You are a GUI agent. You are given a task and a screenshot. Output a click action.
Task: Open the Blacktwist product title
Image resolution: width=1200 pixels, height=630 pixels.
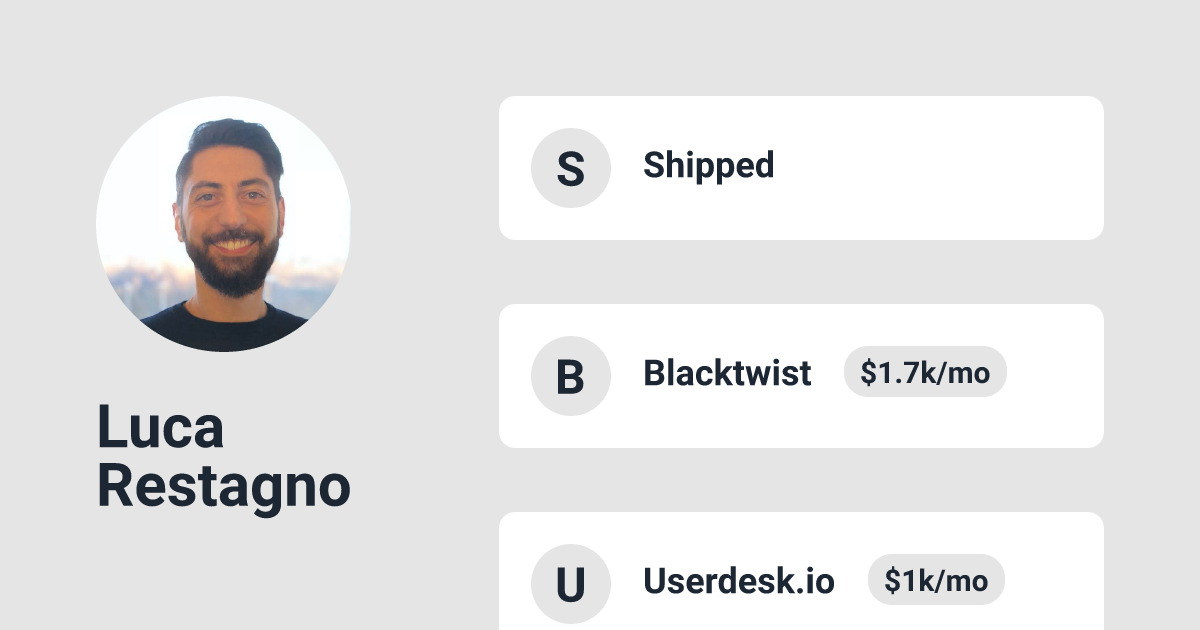click(727, 373)
